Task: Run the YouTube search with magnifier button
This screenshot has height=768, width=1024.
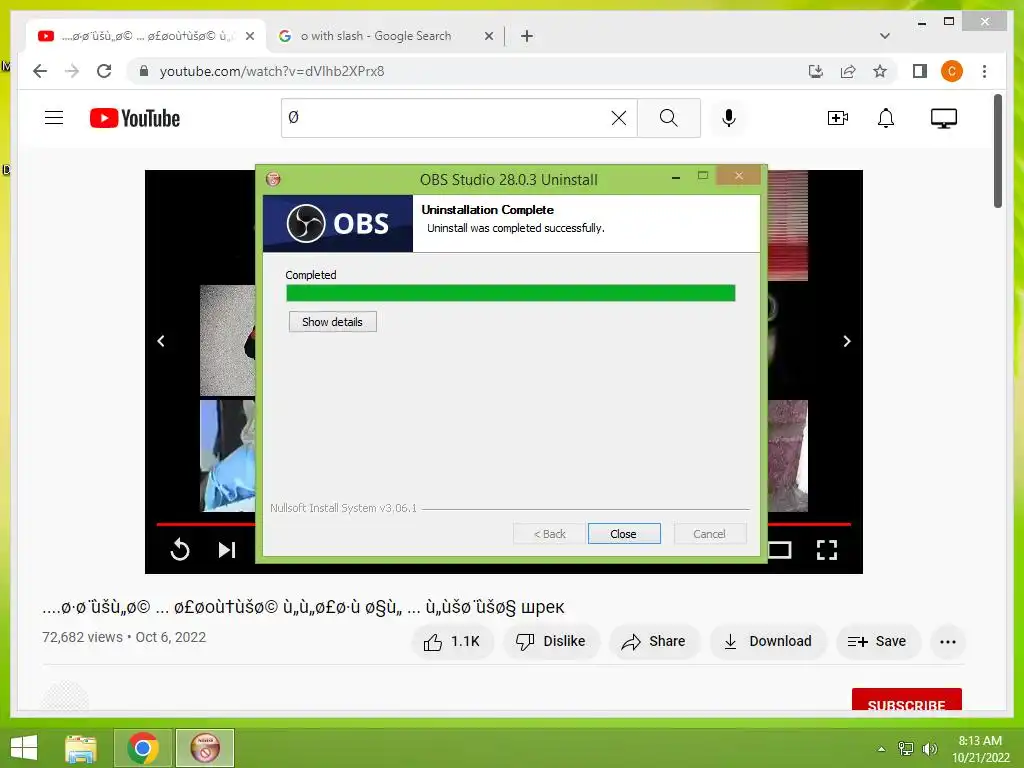Action: 668,118
